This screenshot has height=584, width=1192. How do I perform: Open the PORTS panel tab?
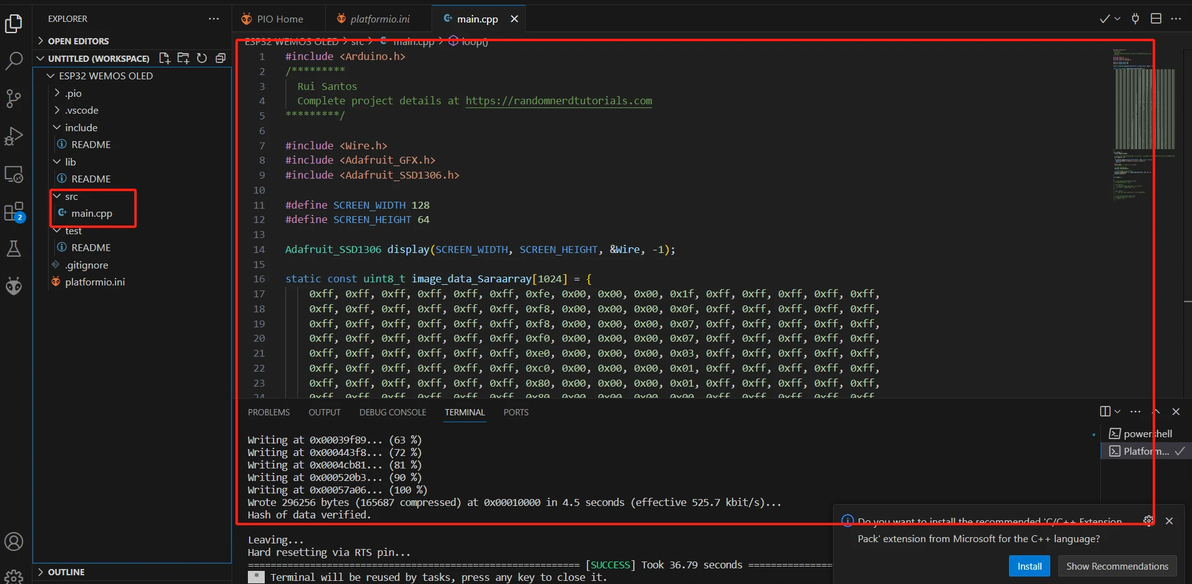(x=516, y=412)
